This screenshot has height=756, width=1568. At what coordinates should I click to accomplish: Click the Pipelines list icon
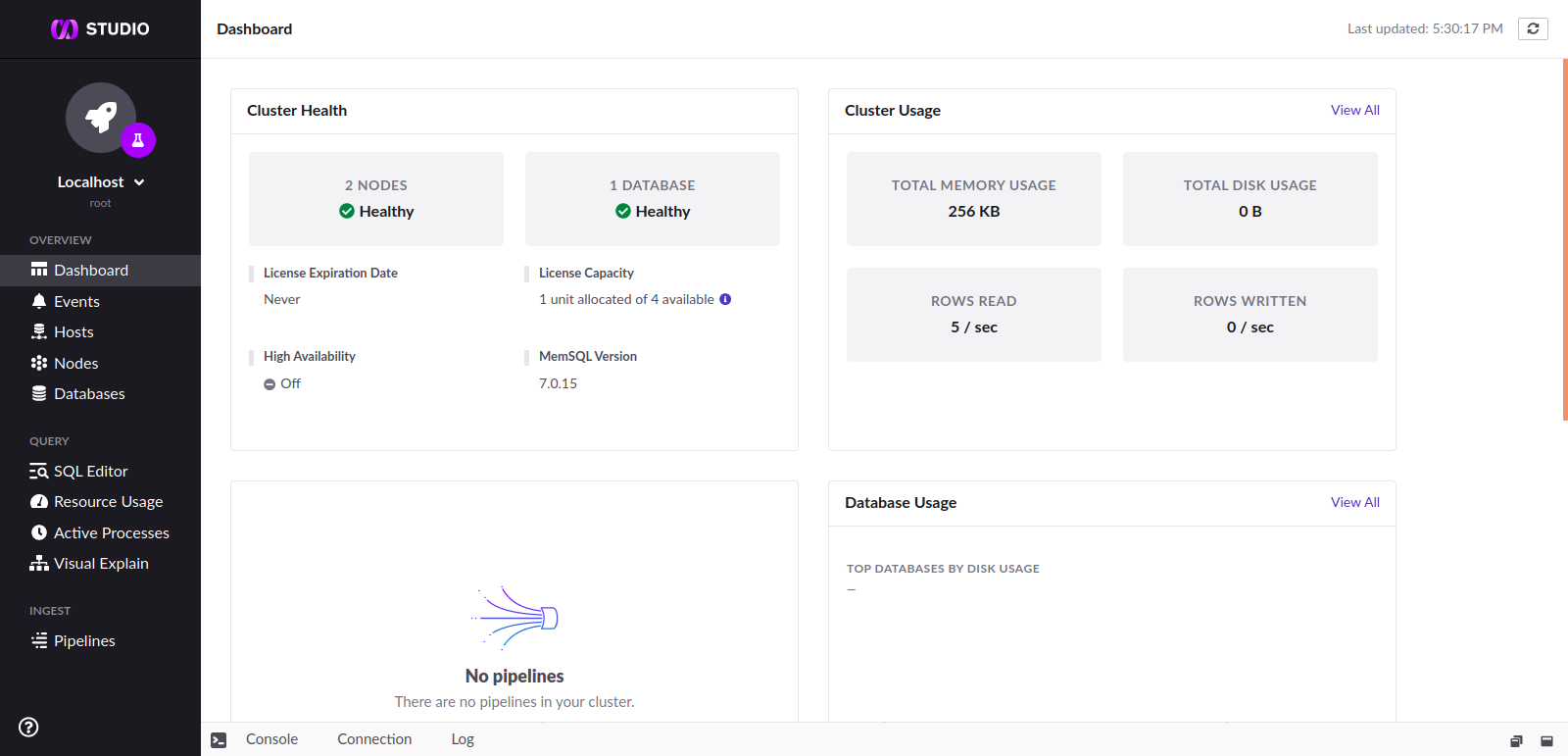point(39,640)
